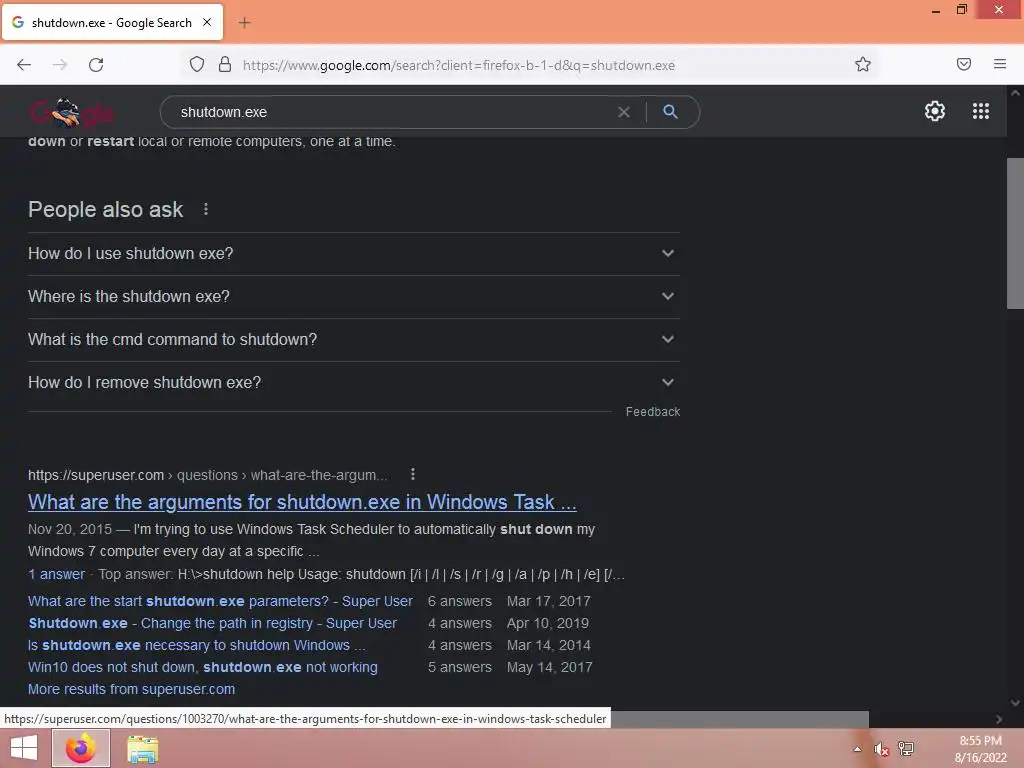Click the network tray icon

pyautogui.click(x=906, y=748)
